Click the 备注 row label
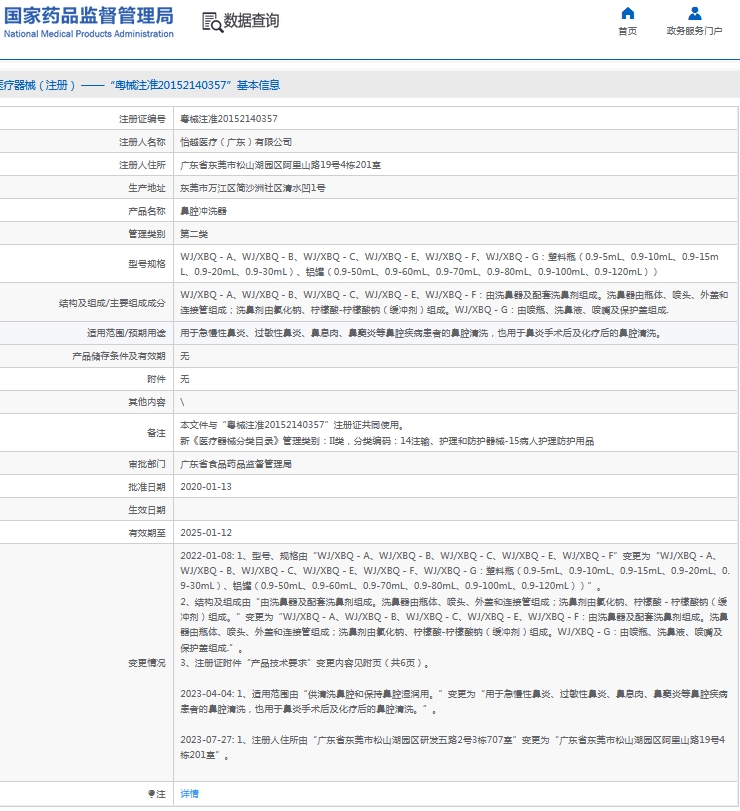Image resolution: width=740 pixels, height=811 pixels. click(156, 433)
